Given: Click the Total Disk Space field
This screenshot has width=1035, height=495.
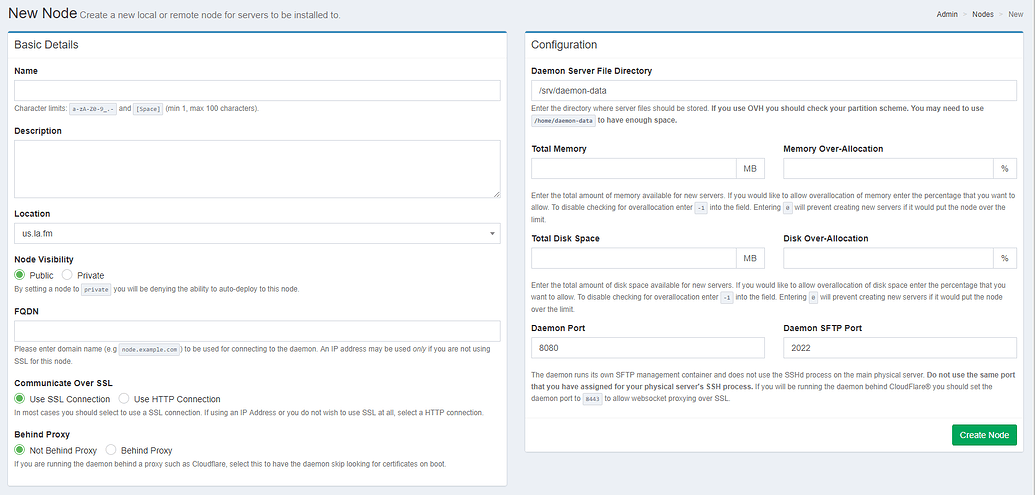Looking at the screenshot, I should (x=634, y=258).
